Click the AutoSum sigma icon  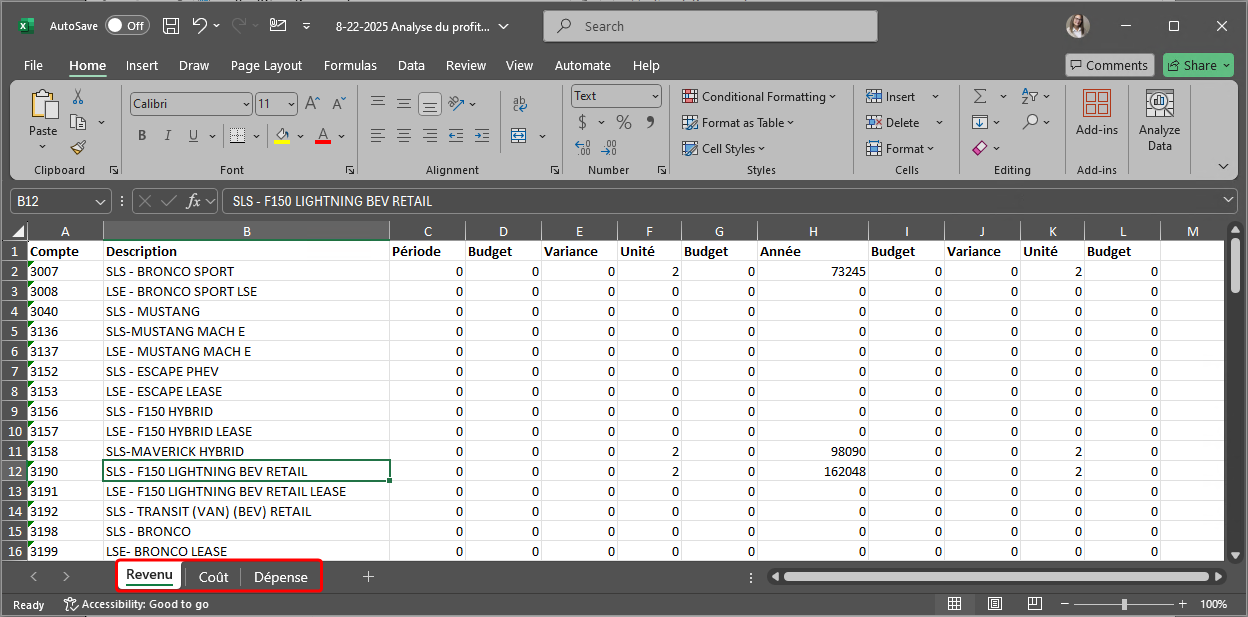[979, 96]
